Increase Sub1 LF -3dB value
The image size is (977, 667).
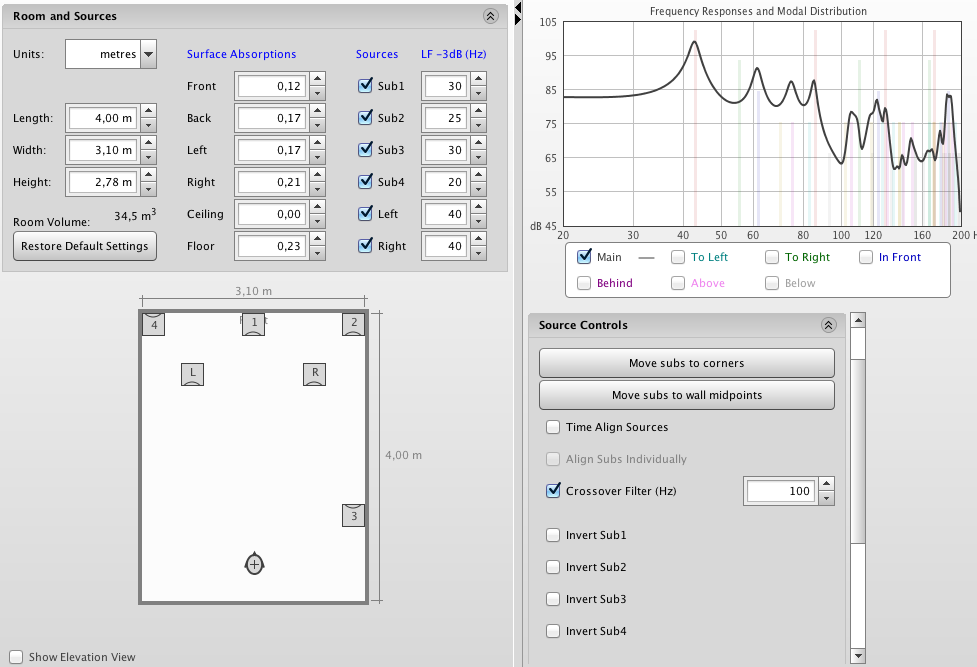[479, 79]
